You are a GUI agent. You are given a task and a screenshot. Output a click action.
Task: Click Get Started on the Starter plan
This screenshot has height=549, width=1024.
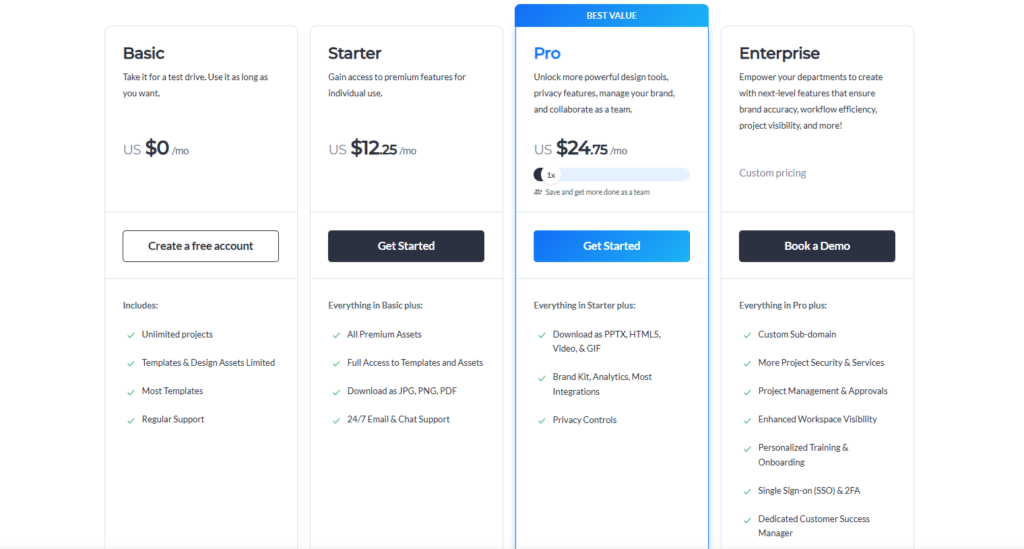(406, 246)
